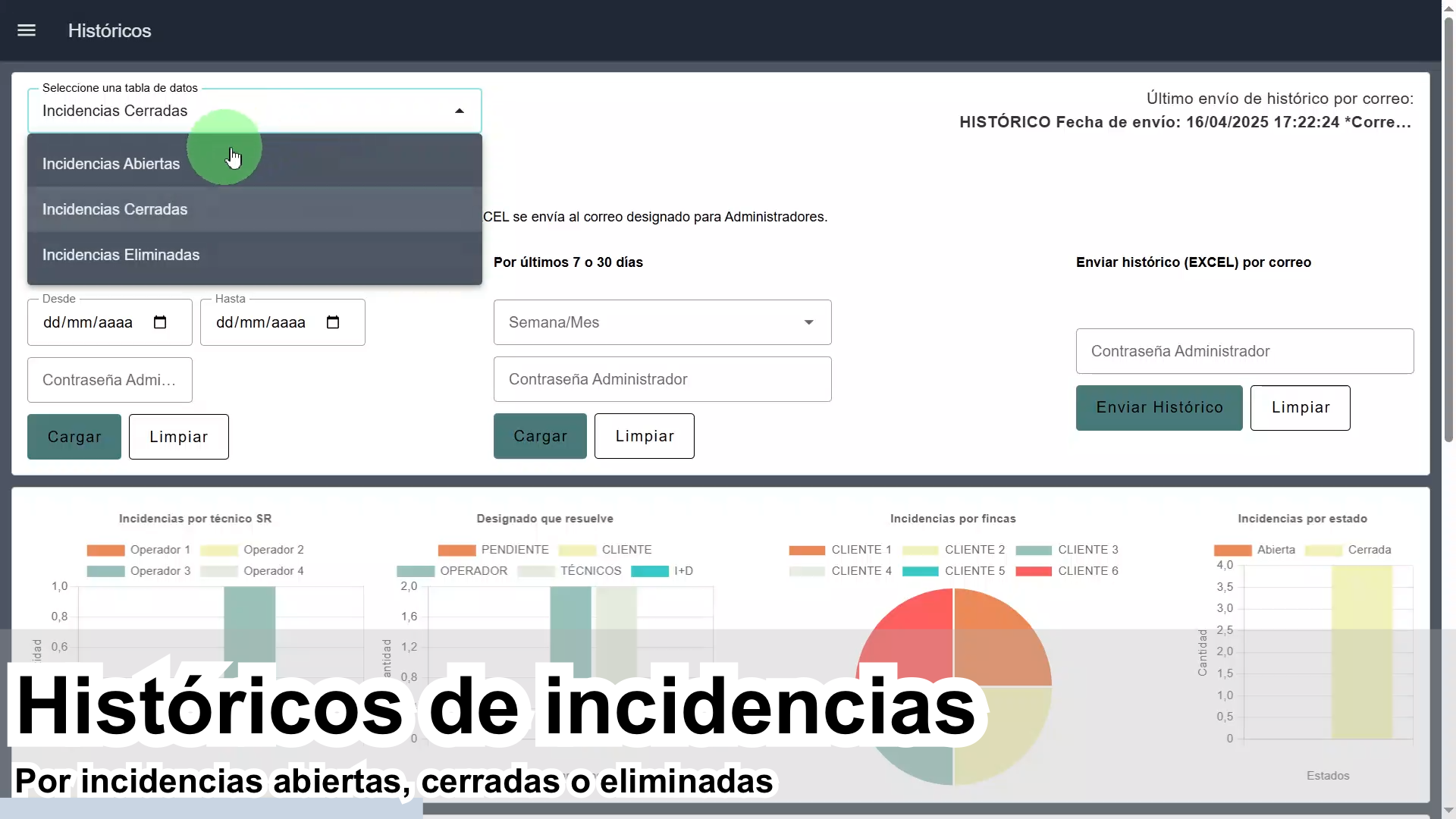1456x819 pixels.
Task: Open the Desde date calendar picker
Action: coord(160,322)
